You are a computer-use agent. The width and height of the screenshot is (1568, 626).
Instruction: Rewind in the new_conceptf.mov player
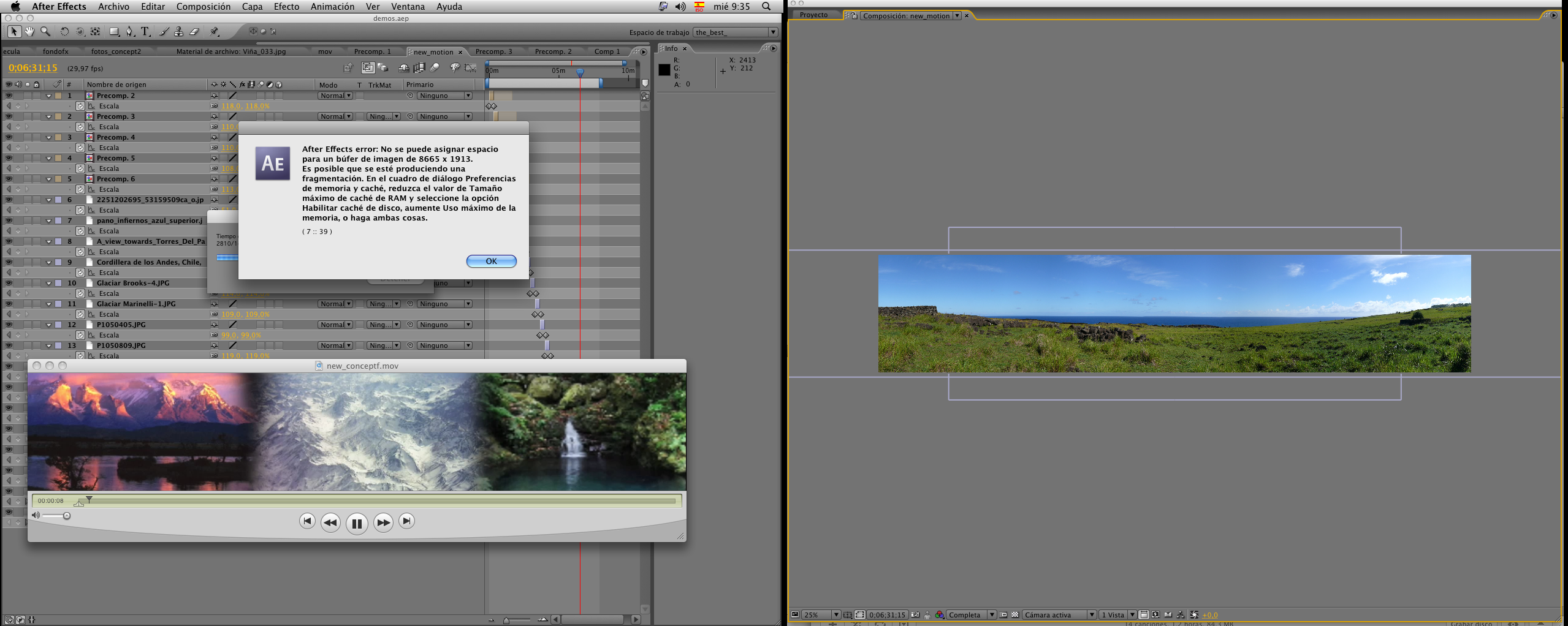330,522
